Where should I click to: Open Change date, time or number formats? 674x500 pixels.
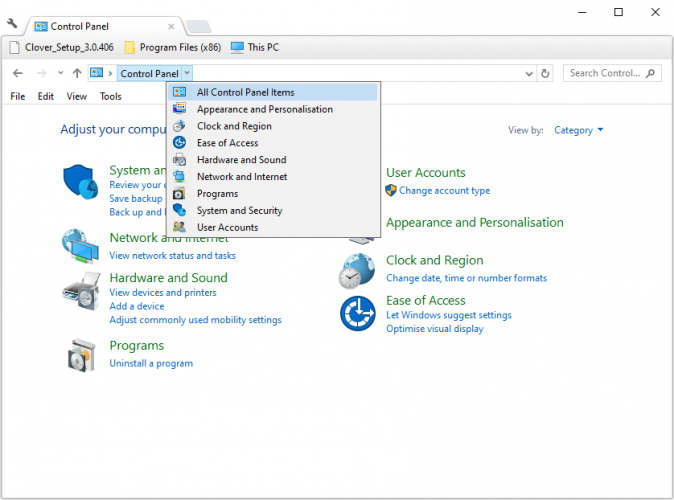466,278
